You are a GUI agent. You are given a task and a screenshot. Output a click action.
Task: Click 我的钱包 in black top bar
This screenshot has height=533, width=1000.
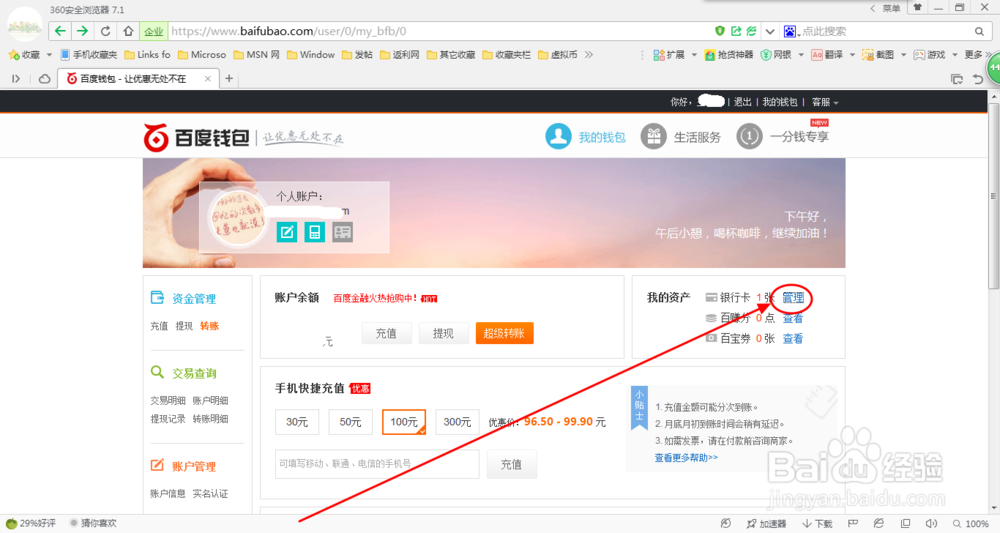point(780,102)
